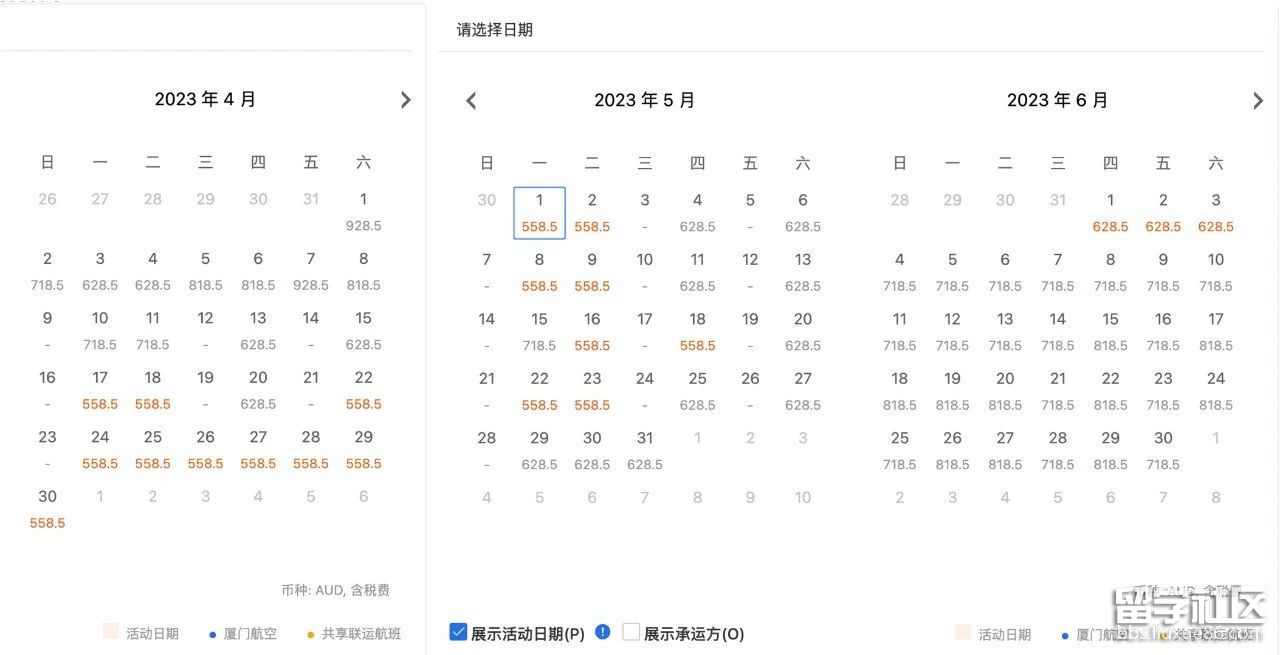Pick May 27 priced 628.5
The height and width of the screenshot is (655, 1280).
pyautogui.click(x=803, y=391)
